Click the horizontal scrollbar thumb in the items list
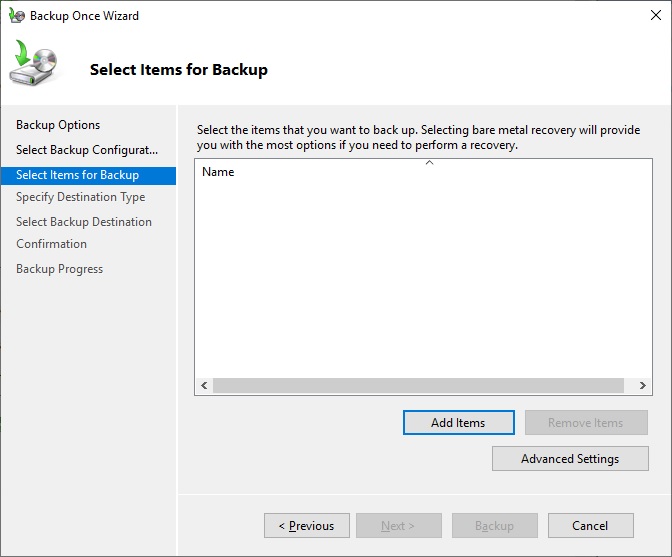The image size is (672, 557). 418,386
